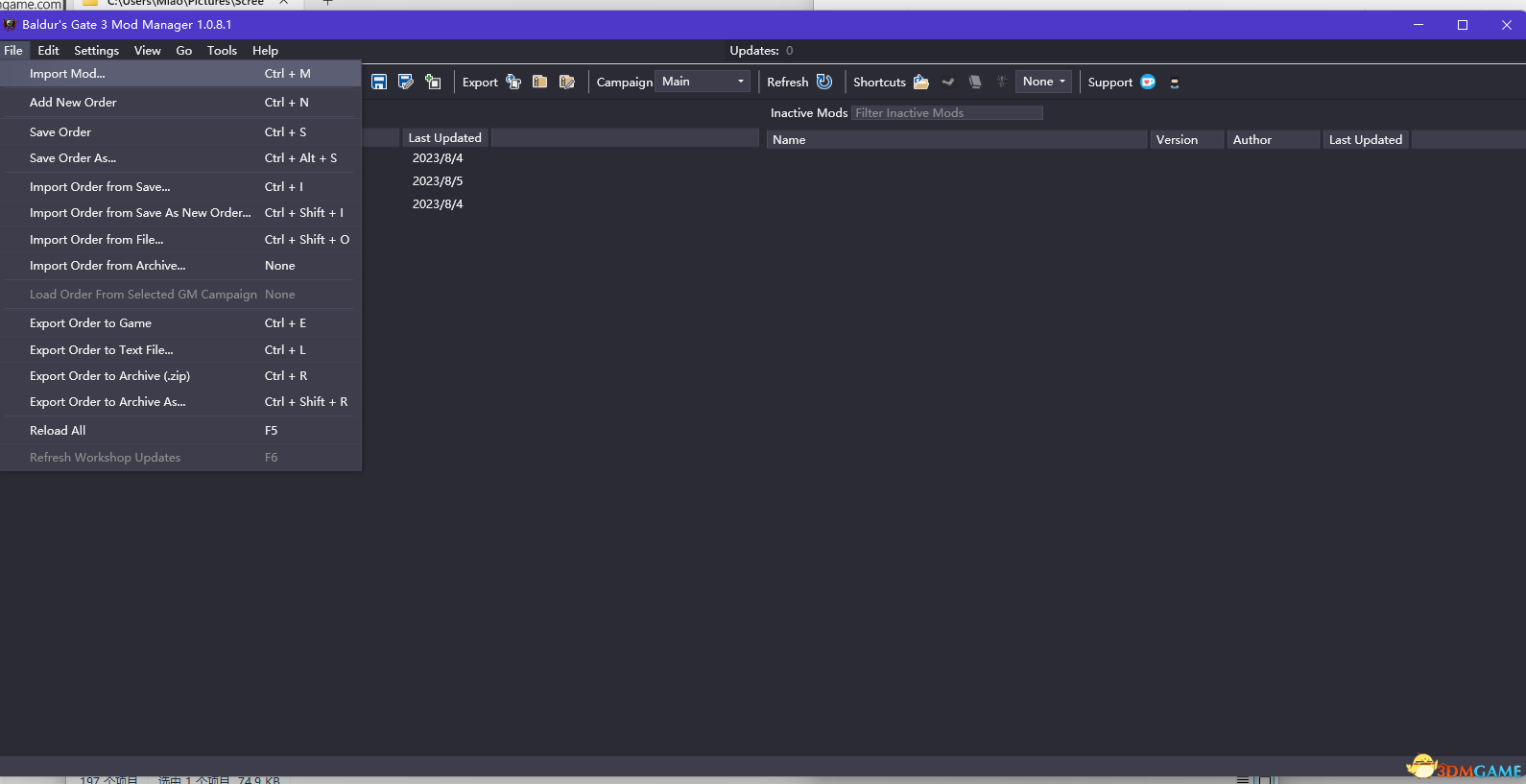Screen dimensions: 1526x784
Task: Click the Support Ko-fi icon
Action: (x=1148, y=83)
